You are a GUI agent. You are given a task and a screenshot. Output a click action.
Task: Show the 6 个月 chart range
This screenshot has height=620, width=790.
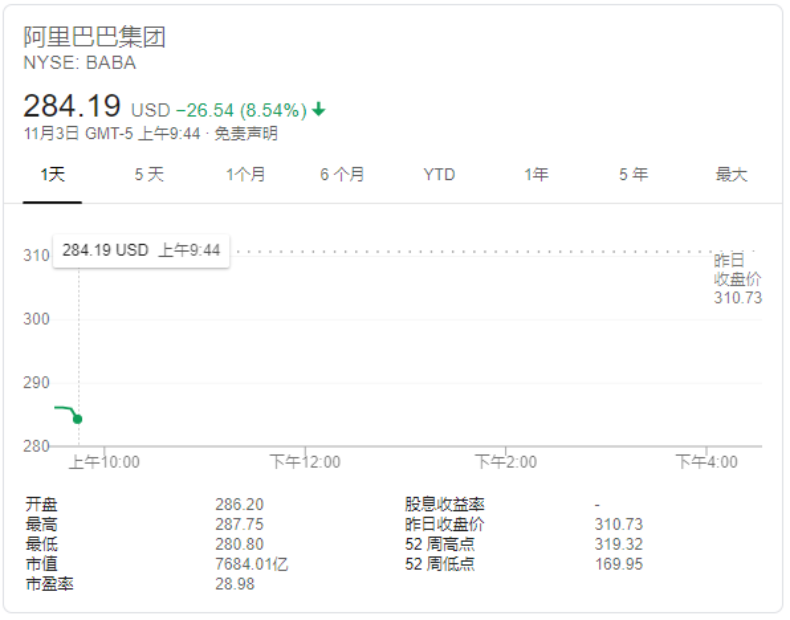[342, 175]
